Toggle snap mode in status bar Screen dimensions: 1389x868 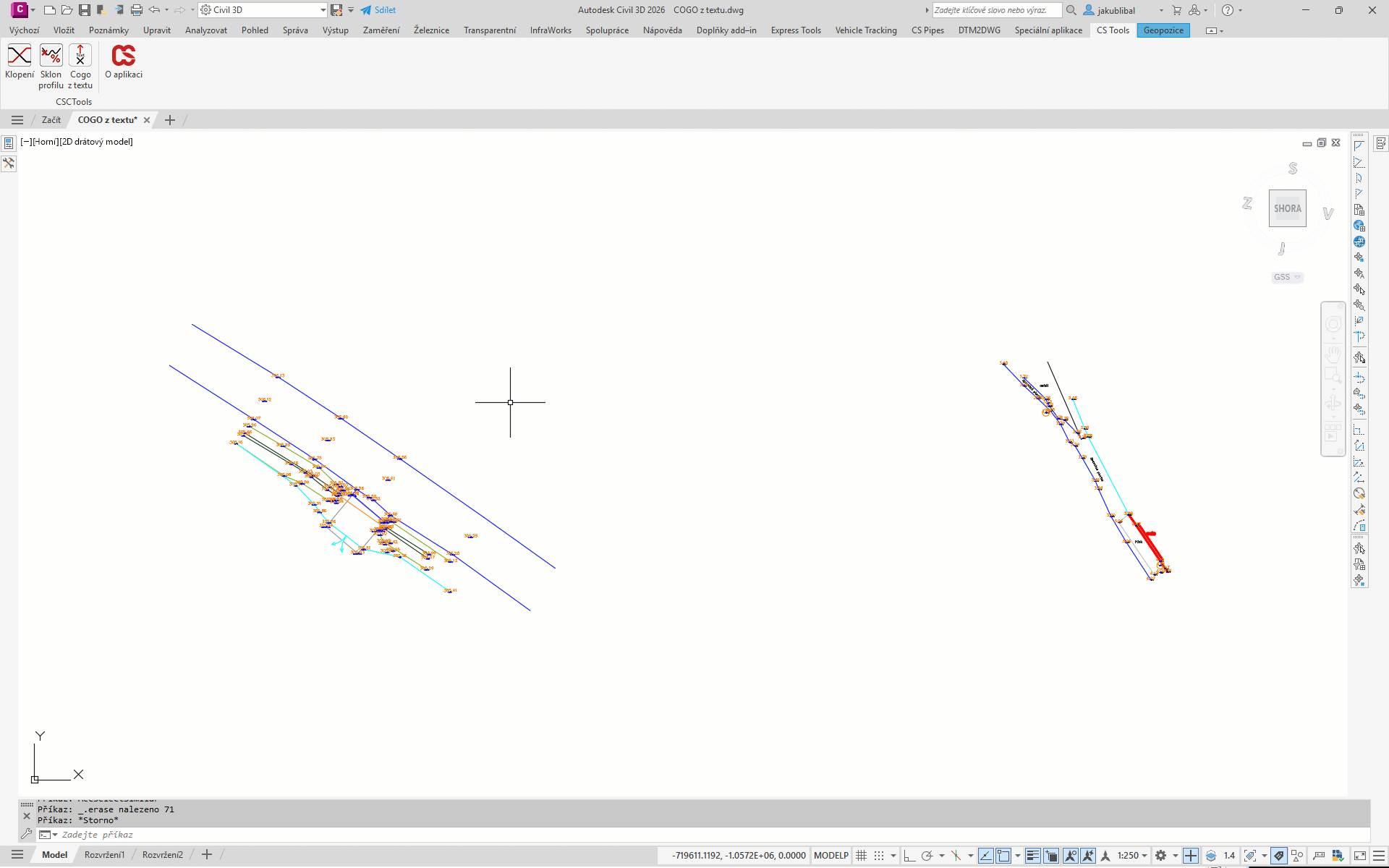(x=879, y=856)
